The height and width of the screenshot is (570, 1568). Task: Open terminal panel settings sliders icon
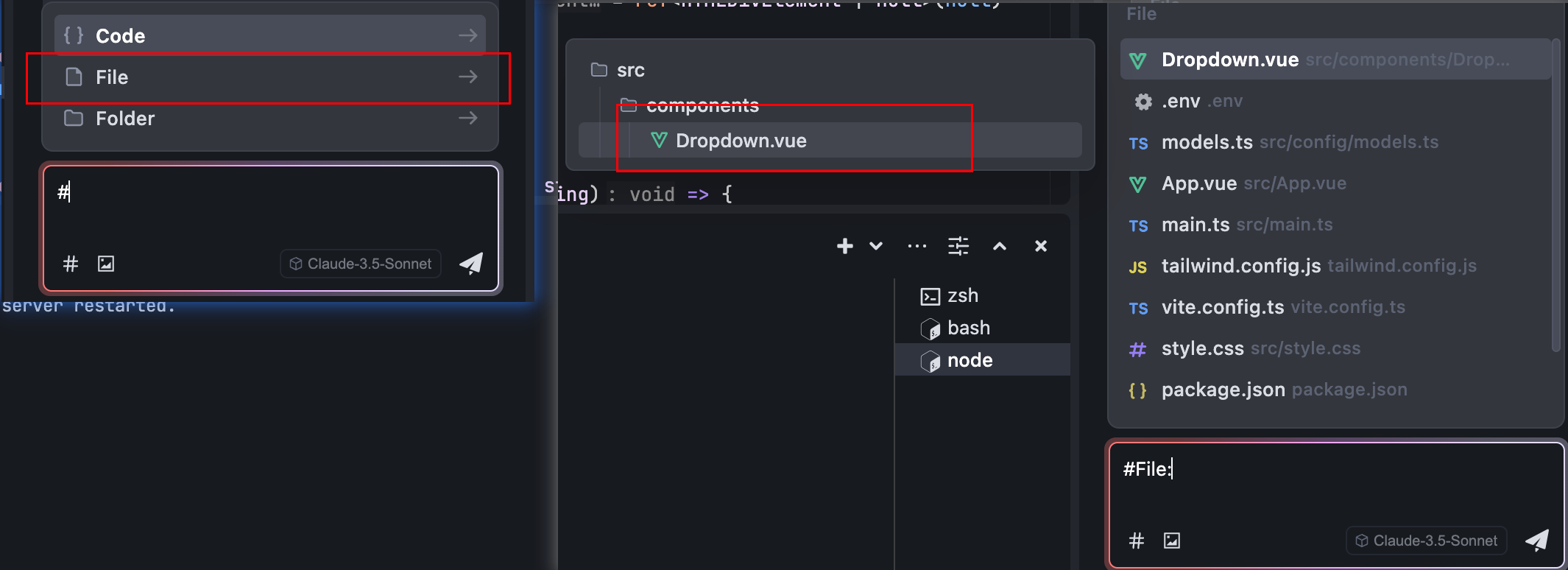958,246
